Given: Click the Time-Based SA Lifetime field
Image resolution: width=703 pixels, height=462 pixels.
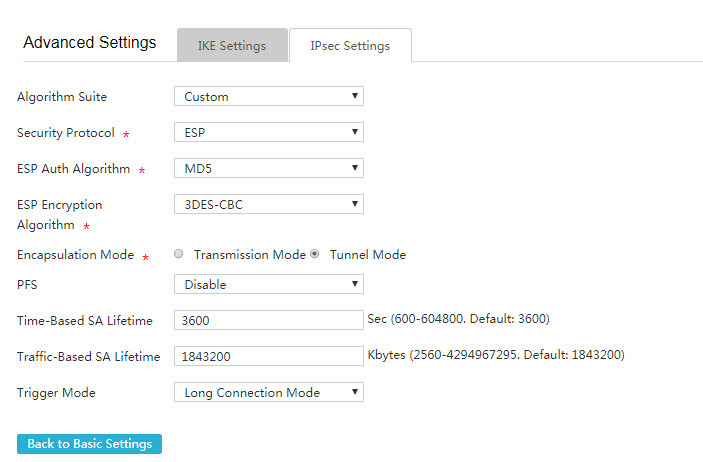Looking at the screenshot, I should point(269,320).
